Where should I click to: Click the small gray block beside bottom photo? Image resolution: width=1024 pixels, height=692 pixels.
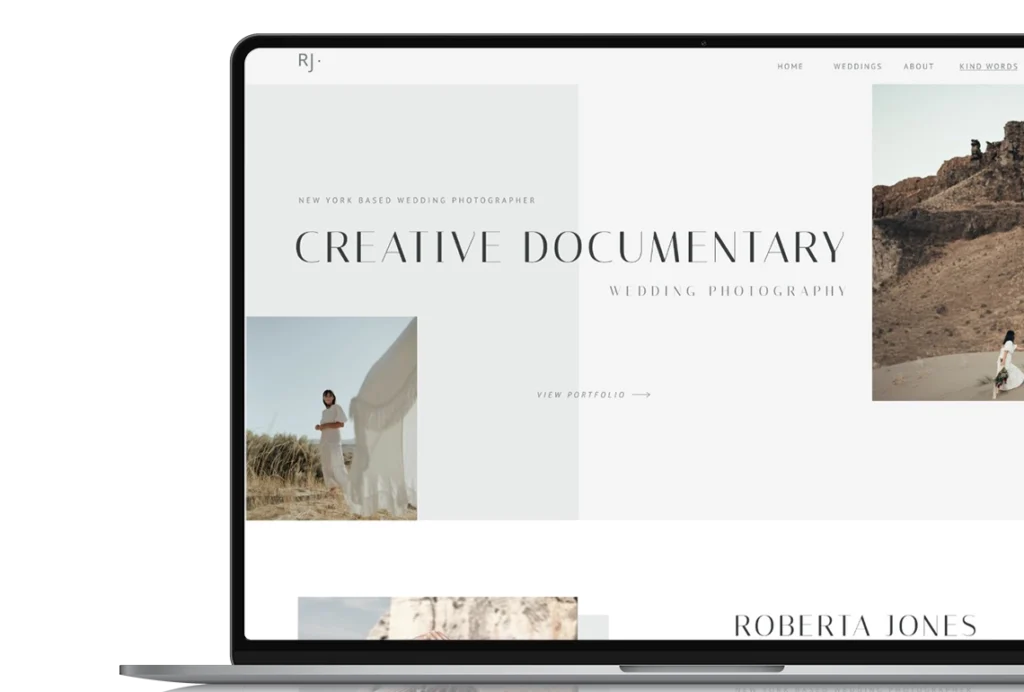tap(593, 627)
